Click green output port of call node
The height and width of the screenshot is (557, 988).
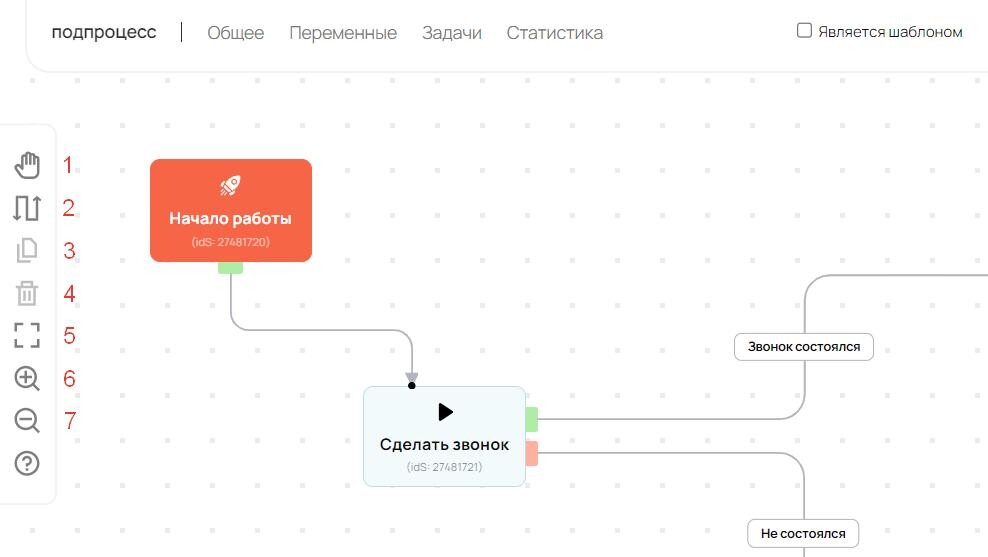(532, 420)
